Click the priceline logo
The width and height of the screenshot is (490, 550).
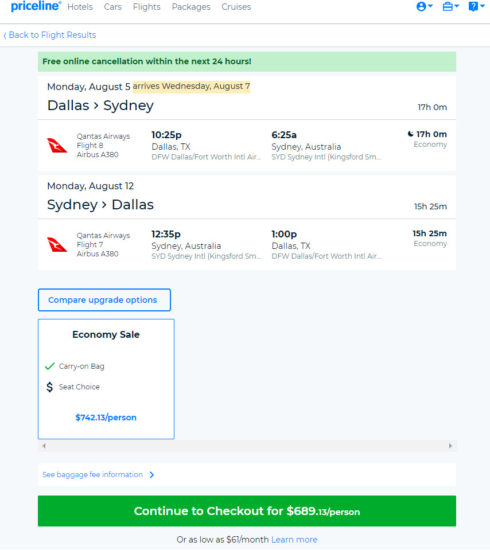[x=36, y=6]
